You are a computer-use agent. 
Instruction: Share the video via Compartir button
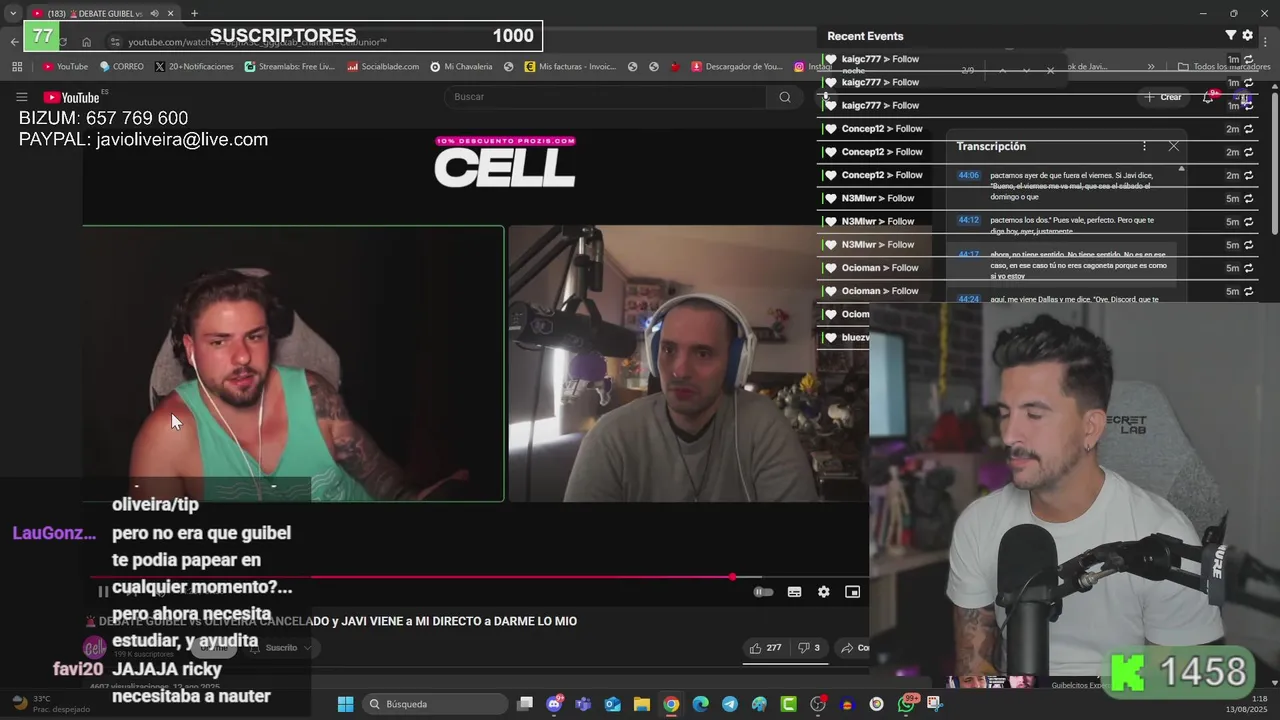[x=854, y=648]
